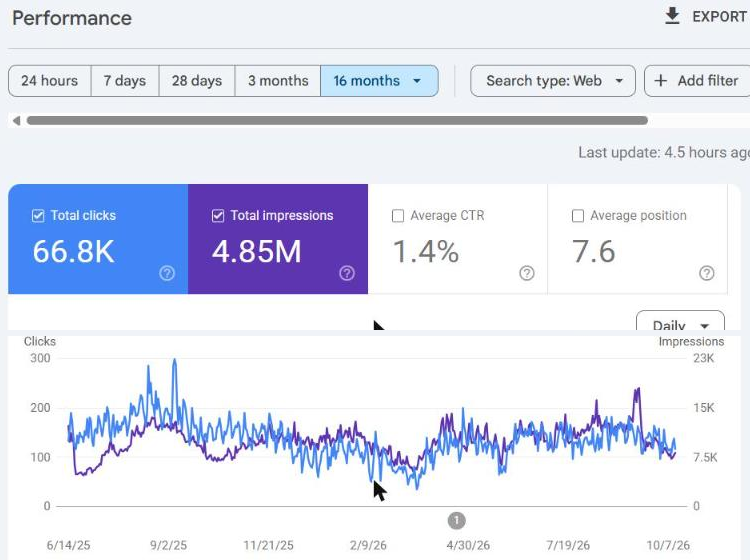Open help for Total clicks

click(x=167, y=273)
